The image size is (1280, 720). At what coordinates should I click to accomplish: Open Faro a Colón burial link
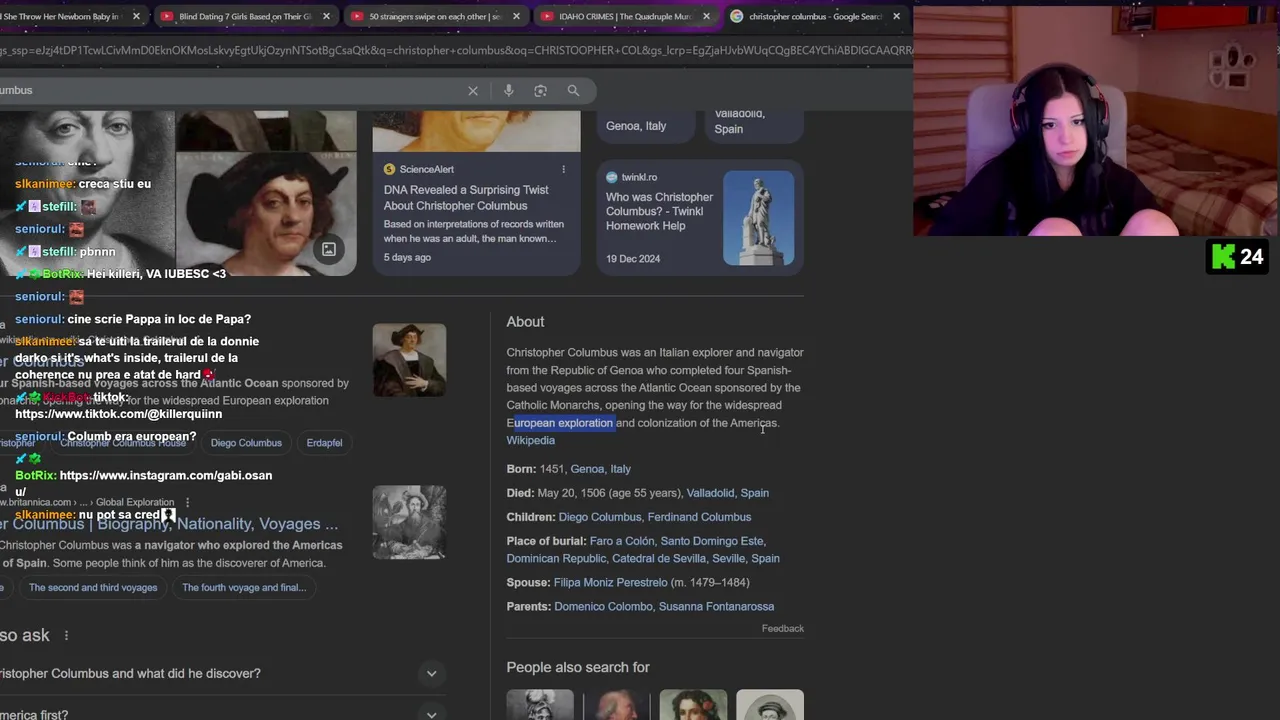[621, 541]
